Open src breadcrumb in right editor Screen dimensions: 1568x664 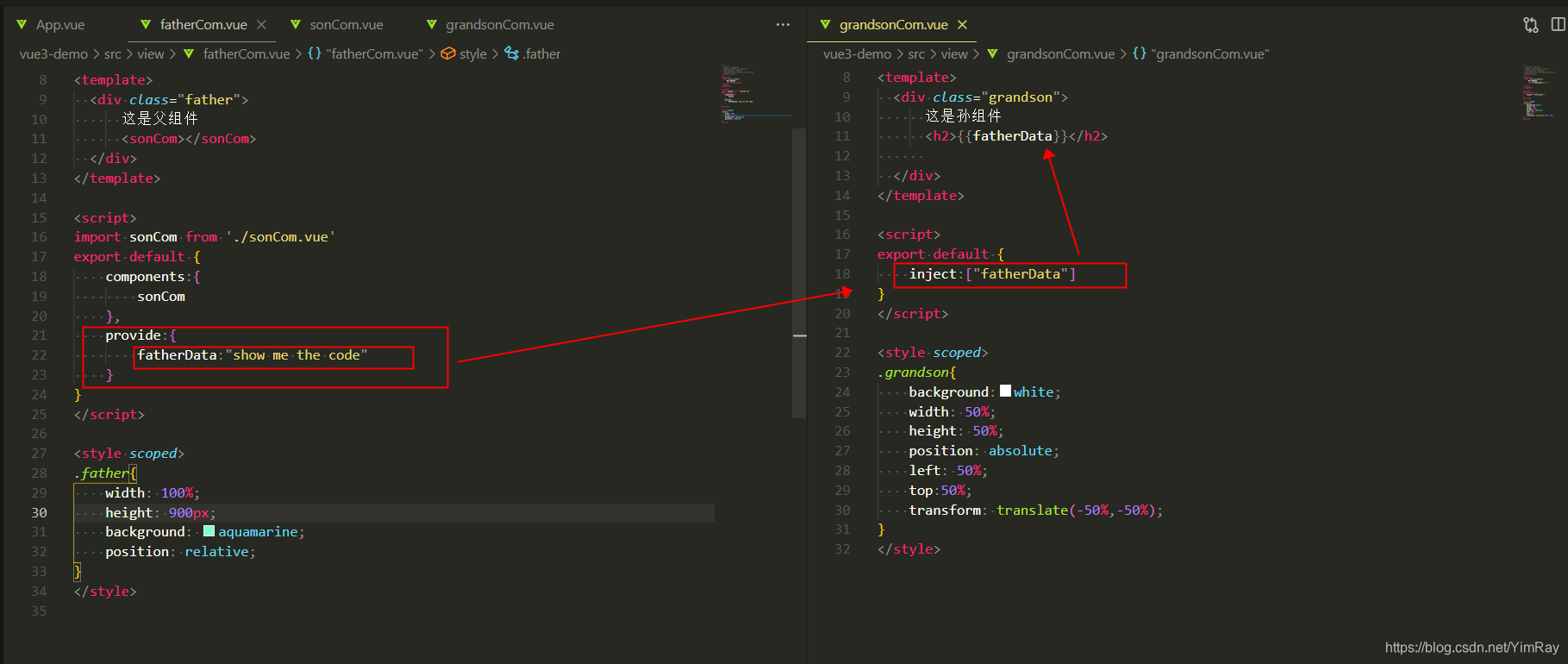coord(916,53)
